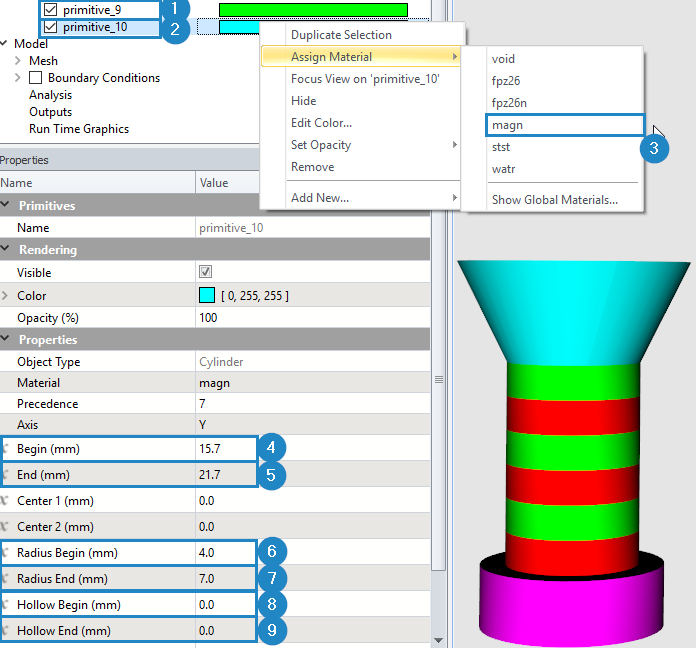Assign the stst material
The image size is (696, 648).
coord(501,147)
